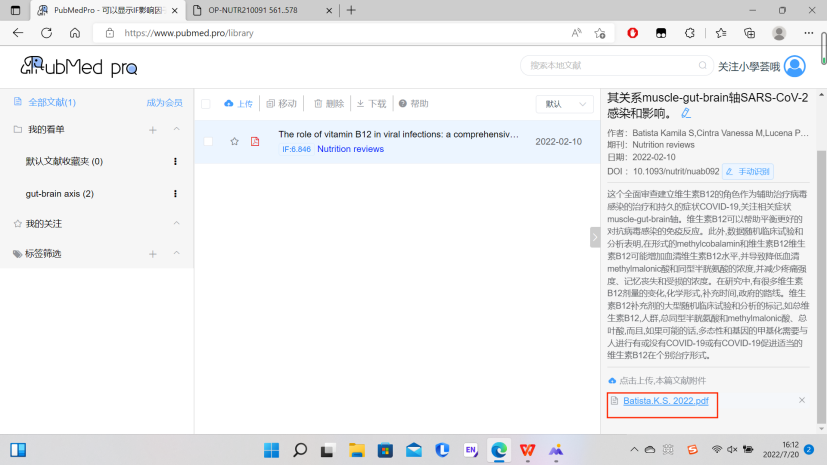Click 手动识别 button next to DOI
827x465 pixels.
748,171
